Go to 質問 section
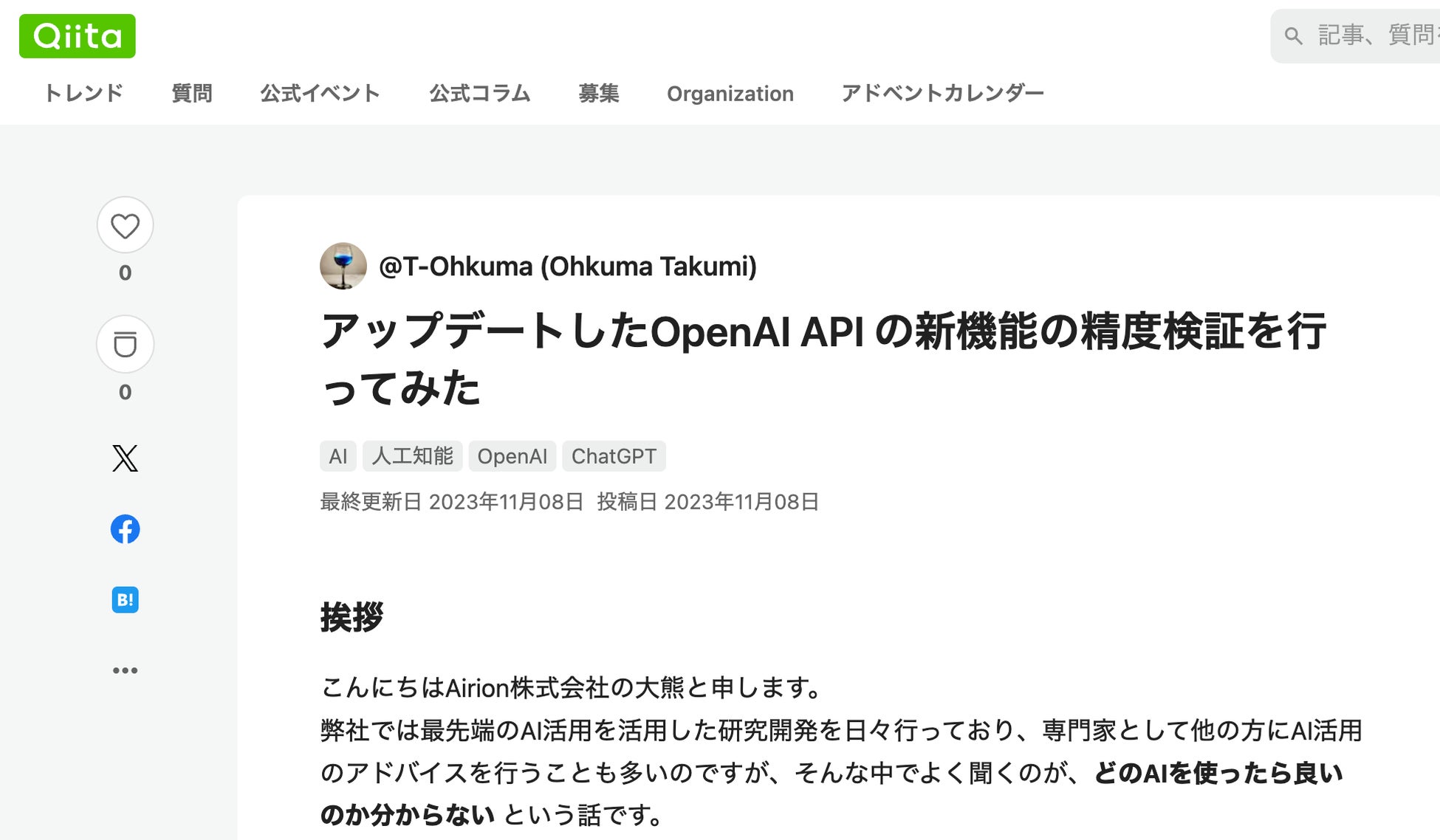This screenshot has width=1440, height=840. (192, 94)
